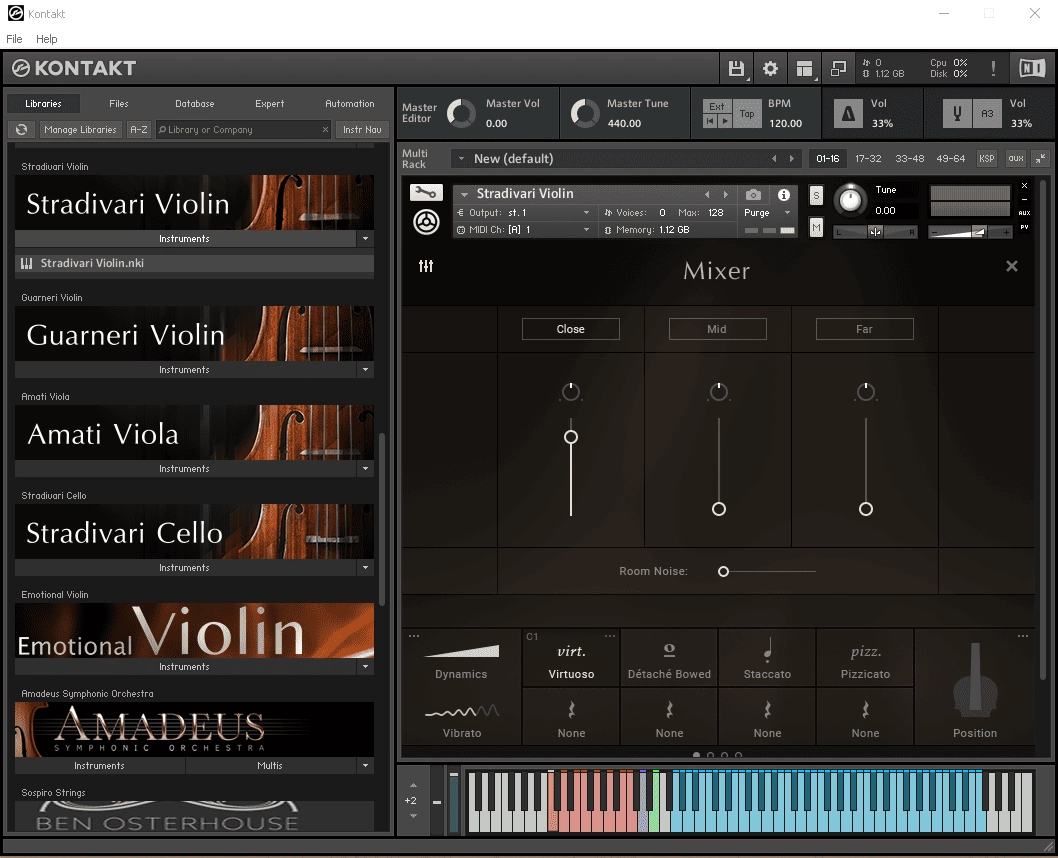This screenshot has height=858, width=1058.
Task: Switch to the Automation tab
Action: pos(350,104)
